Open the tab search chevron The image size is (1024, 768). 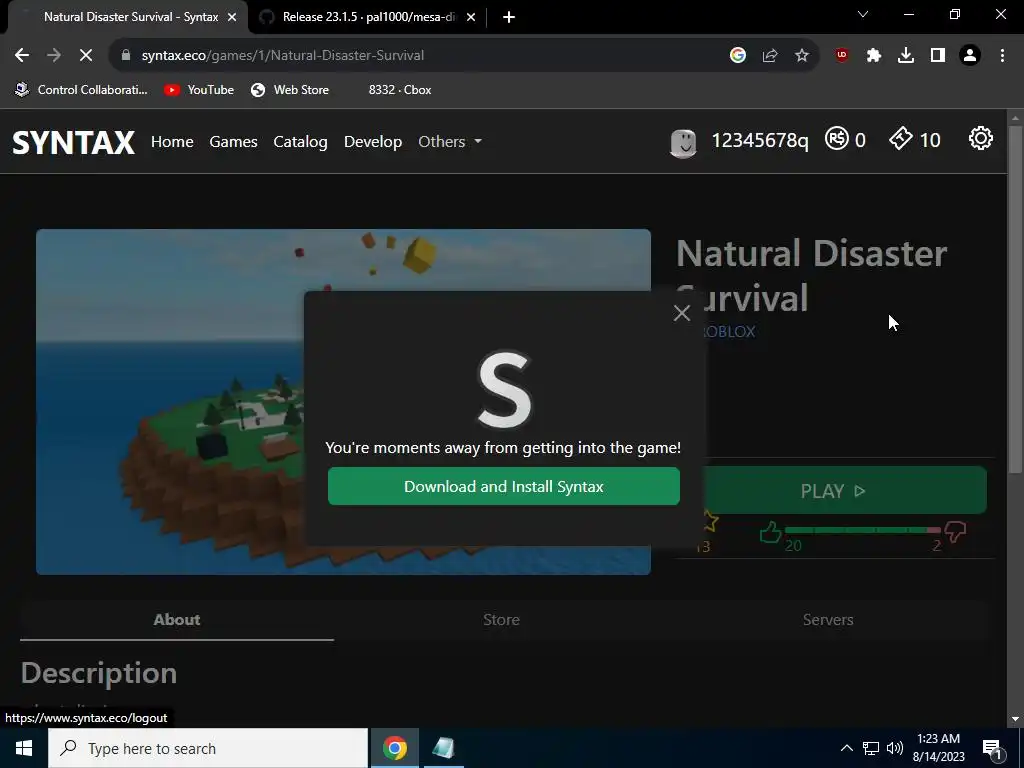863,14
